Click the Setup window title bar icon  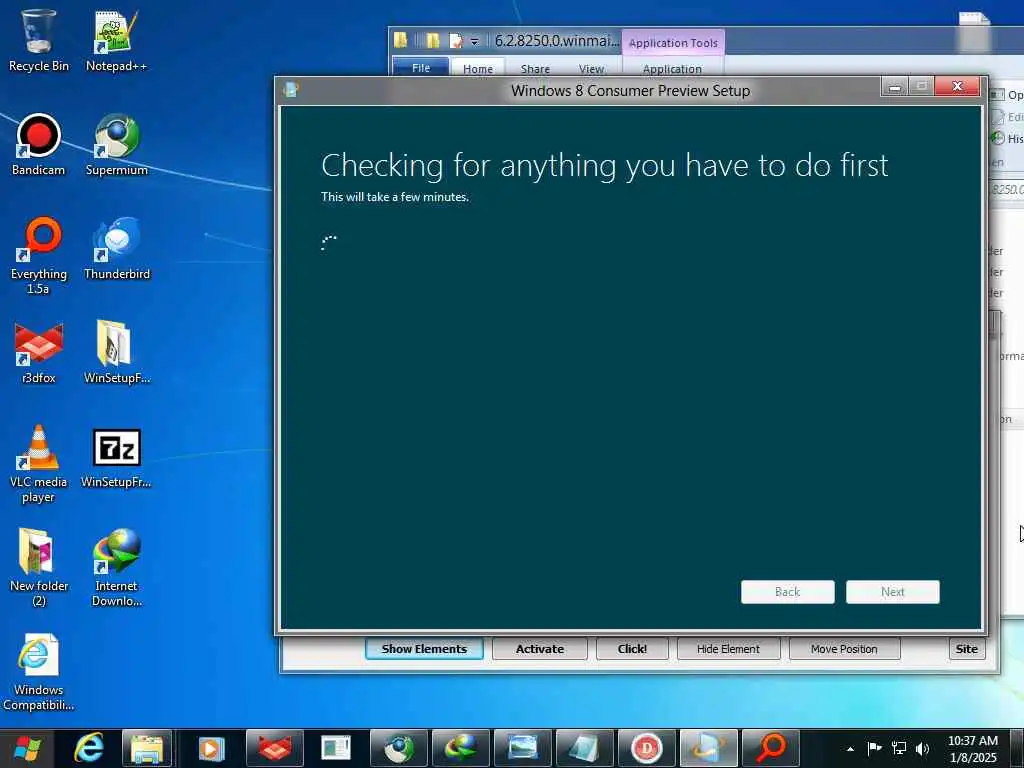[291, 89]
